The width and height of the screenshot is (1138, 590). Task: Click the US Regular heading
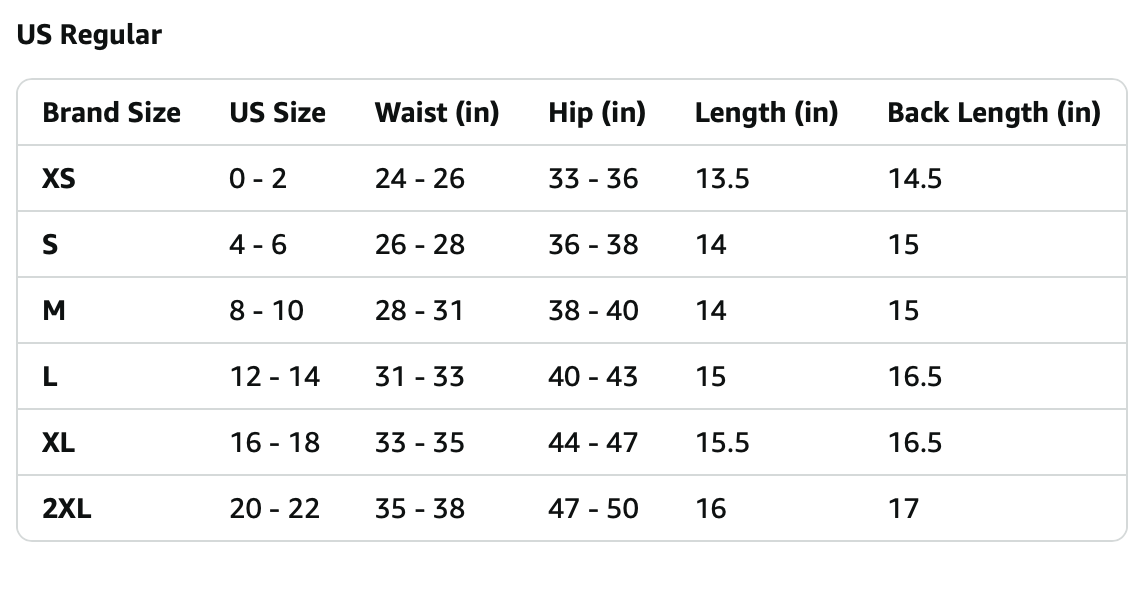pos(89,35)
